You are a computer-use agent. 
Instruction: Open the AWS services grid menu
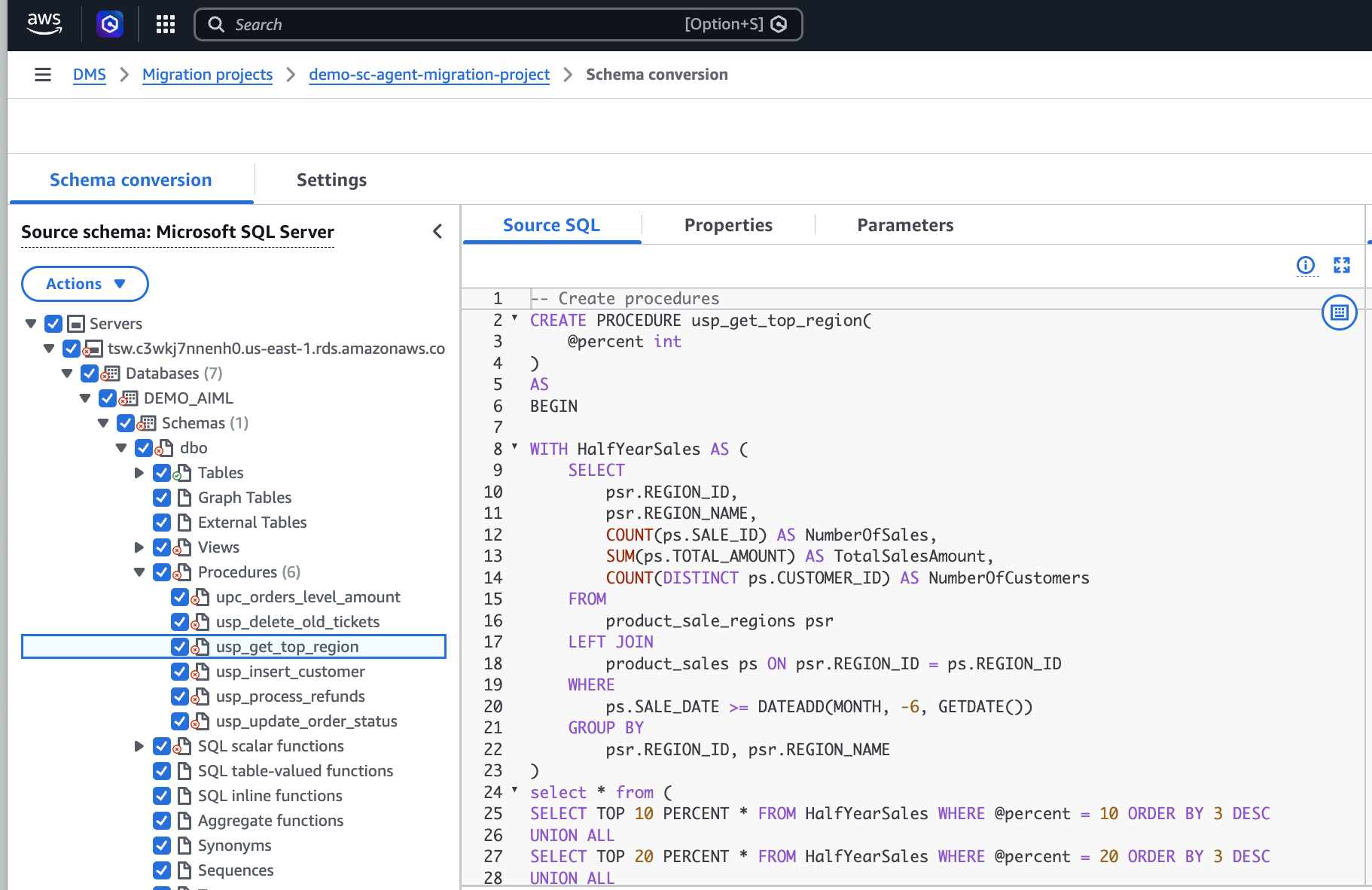tap(166, 25)
